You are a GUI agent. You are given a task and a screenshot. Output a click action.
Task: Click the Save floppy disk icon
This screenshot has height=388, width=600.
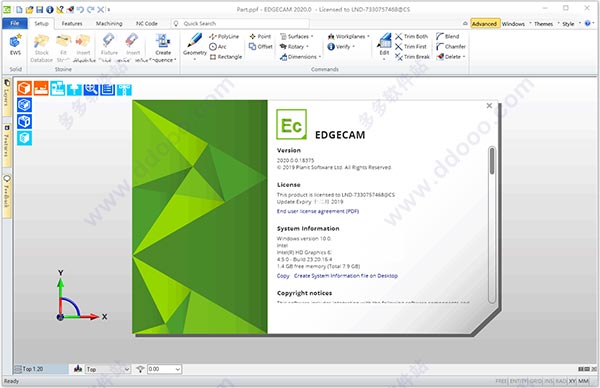(x=39, y=9)
